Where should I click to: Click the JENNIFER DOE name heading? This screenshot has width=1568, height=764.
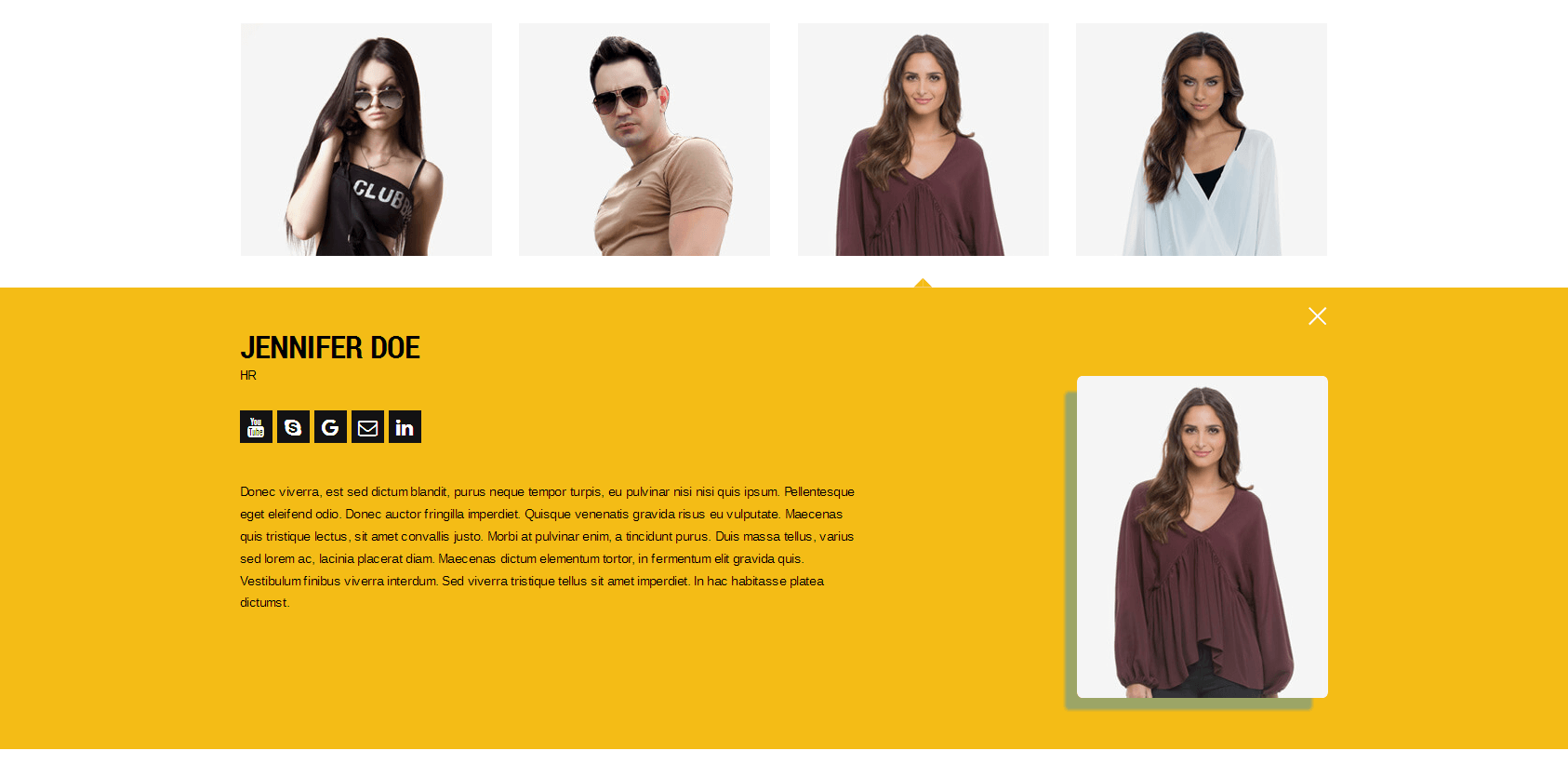coord(330,348)
